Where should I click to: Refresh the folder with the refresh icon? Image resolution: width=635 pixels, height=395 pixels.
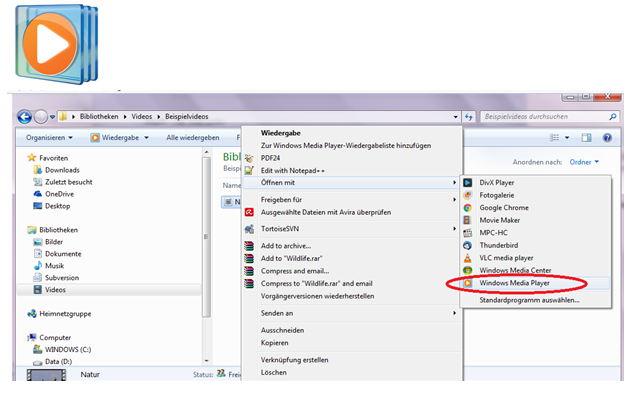[469, 117]
